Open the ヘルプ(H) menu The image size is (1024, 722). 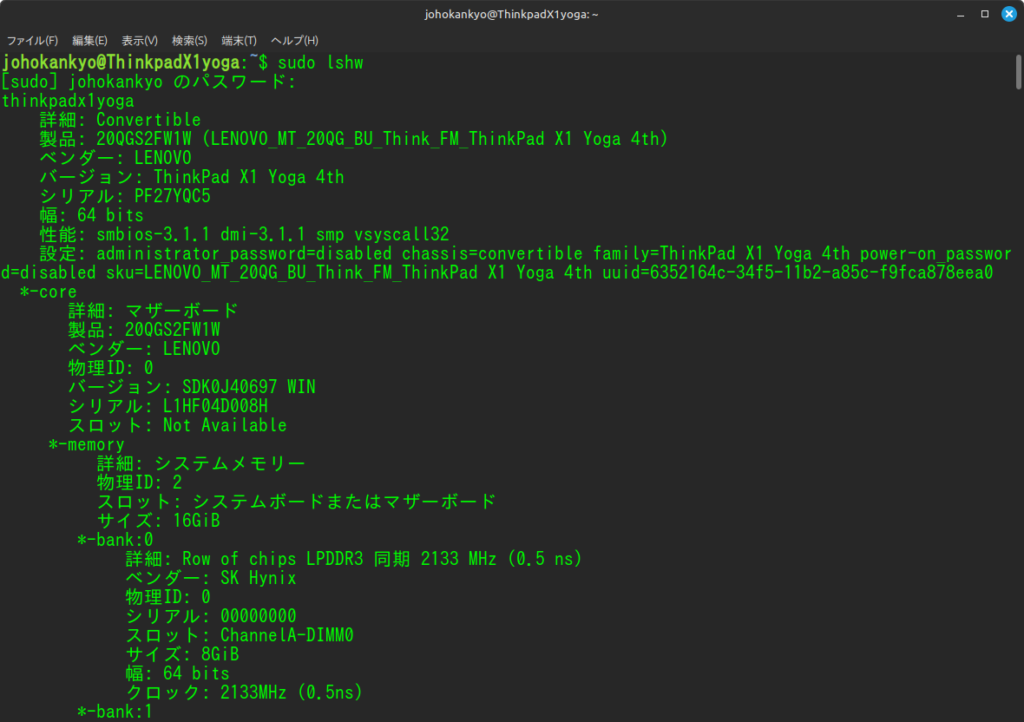pos(295,40)
